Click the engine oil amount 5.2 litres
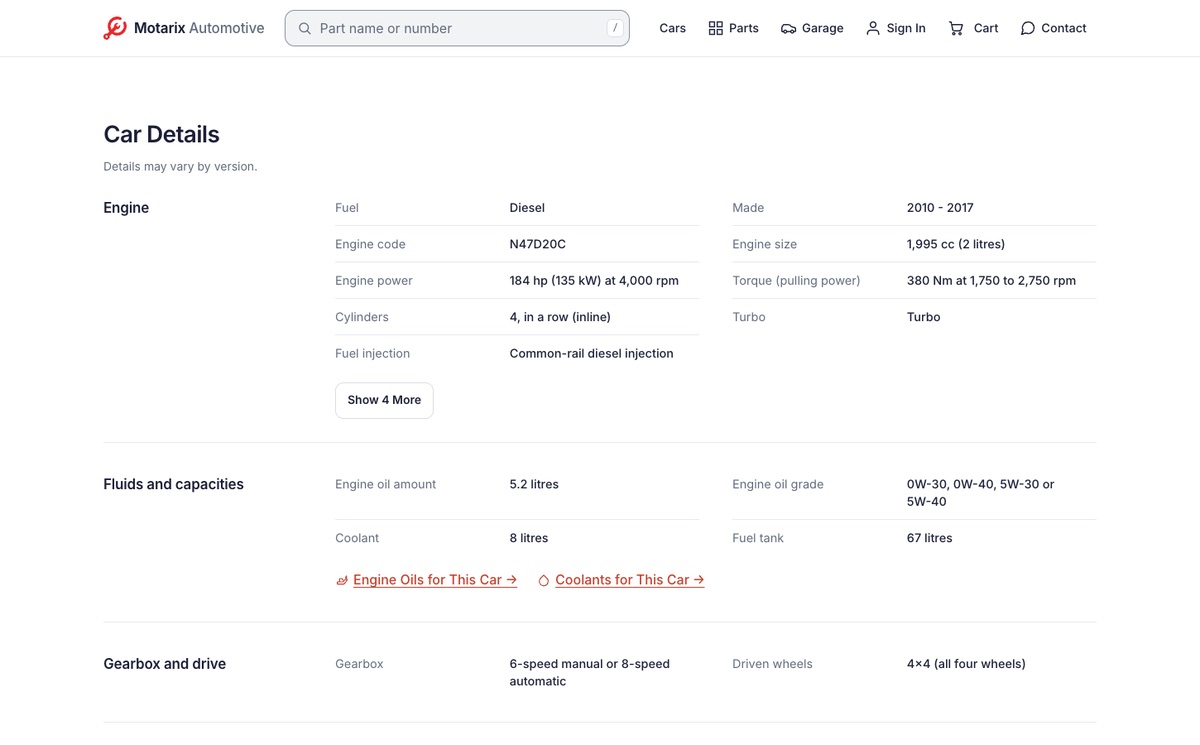The image size is (1200, 745). pos(534,484)
